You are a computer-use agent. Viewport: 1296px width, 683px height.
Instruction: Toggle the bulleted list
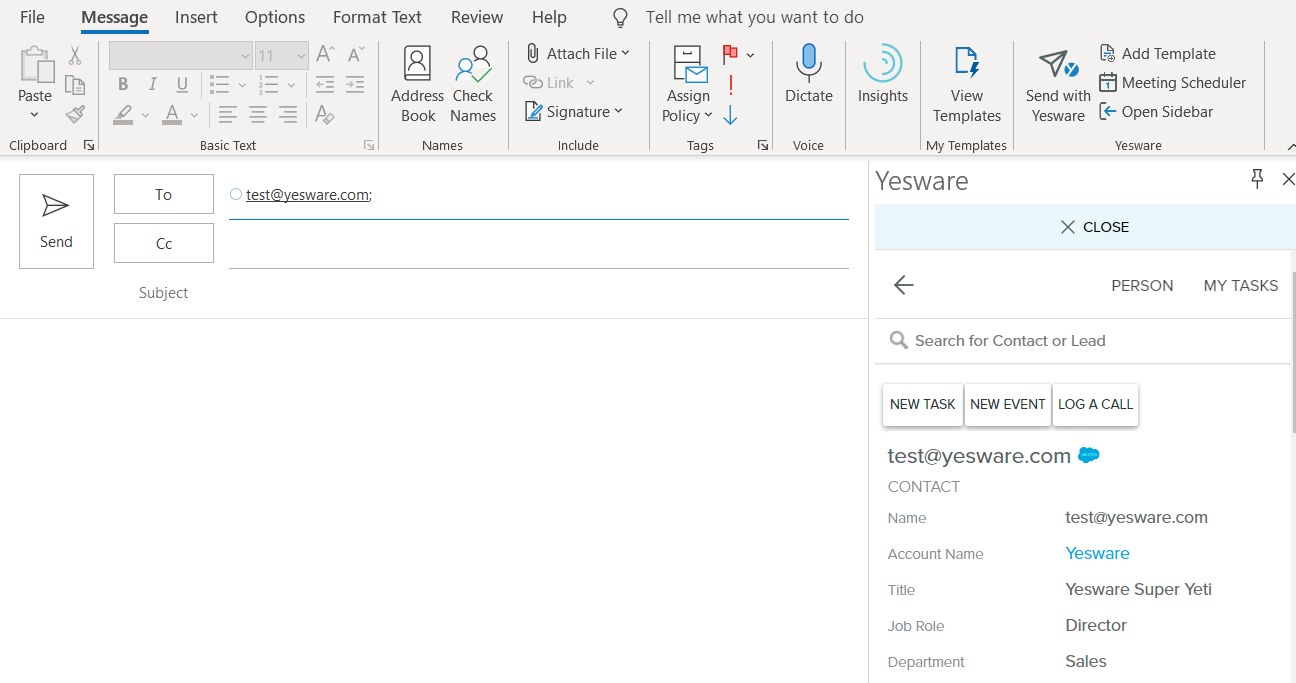(x=220, y=84)
